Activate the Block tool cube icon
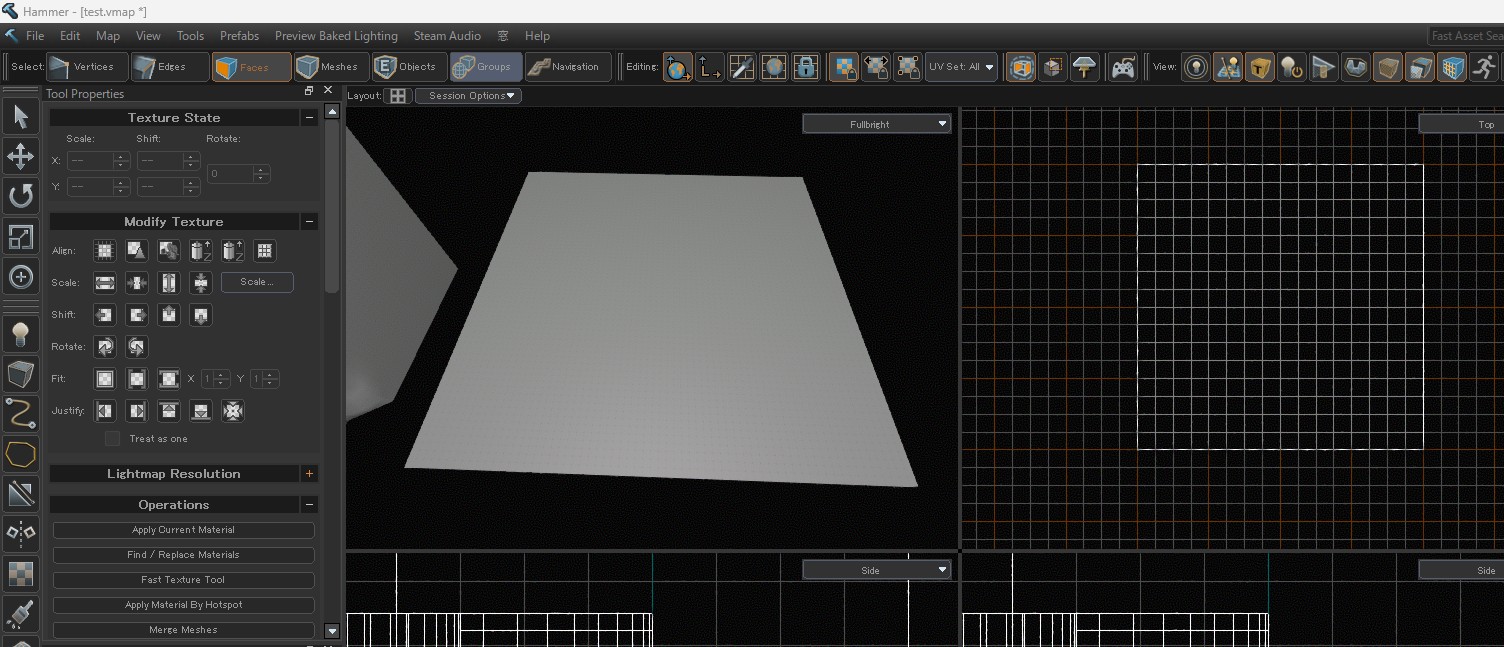Viewport: 1504px width, 647px height. tap(21, 374)
